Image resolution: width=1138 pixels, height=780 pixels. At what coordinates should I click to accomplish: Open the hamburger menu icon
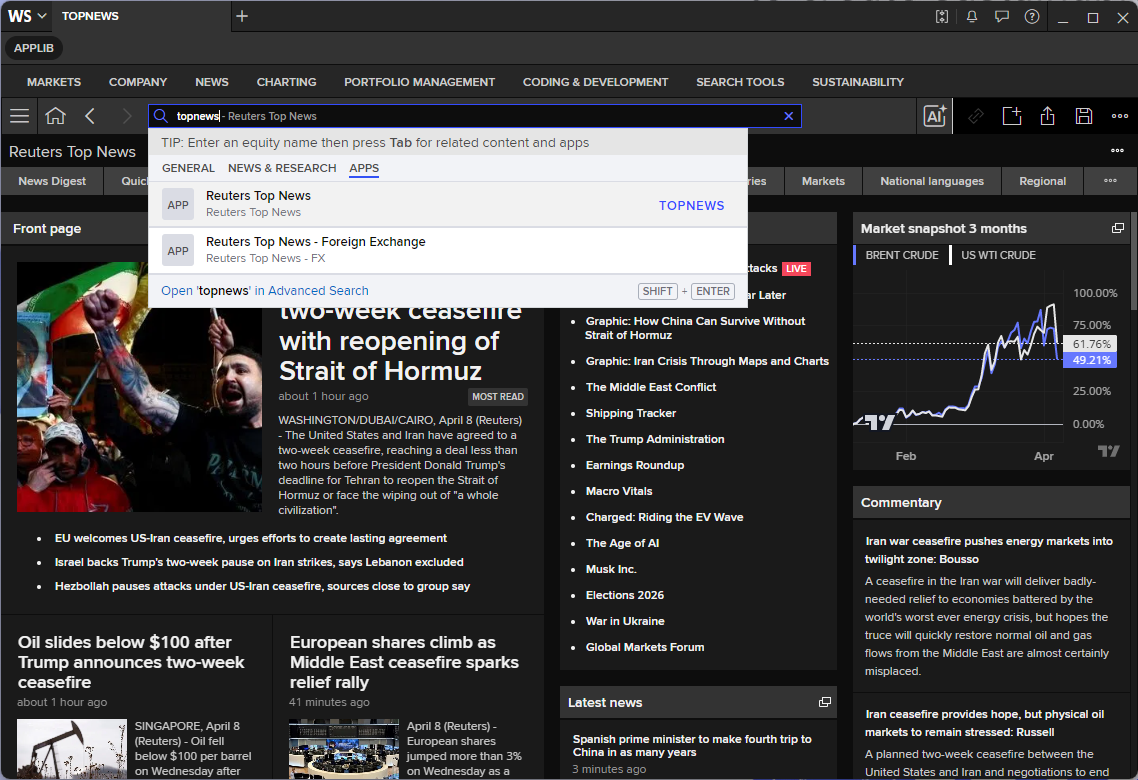click(20, 116)
